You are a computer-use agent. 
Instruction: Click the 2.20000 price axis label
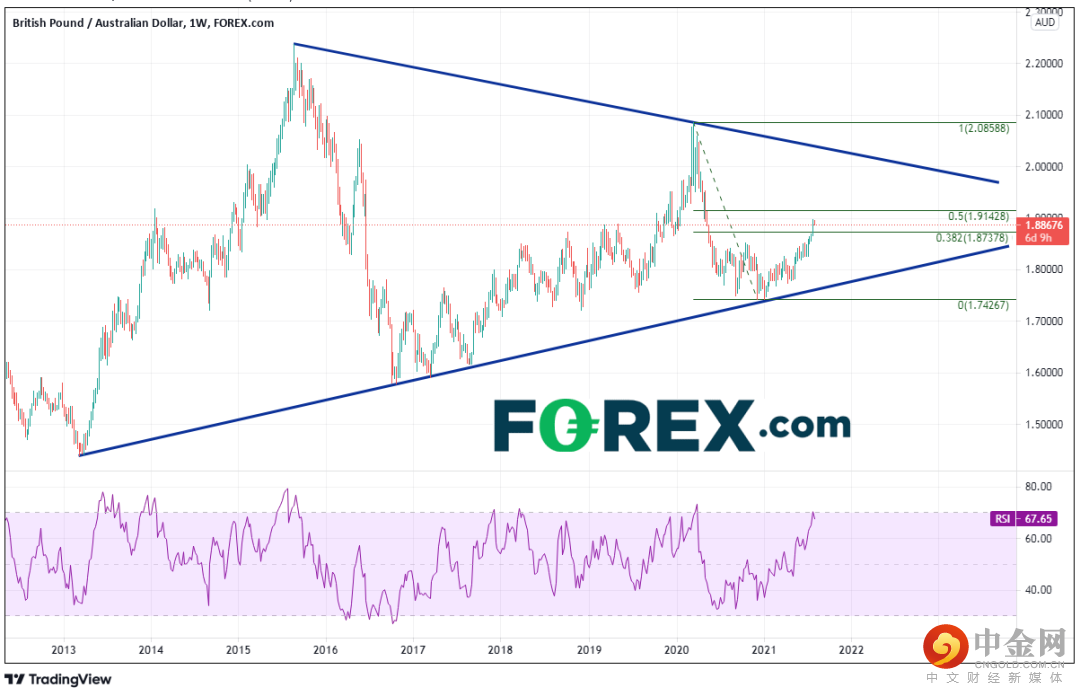coord(1043,63)
